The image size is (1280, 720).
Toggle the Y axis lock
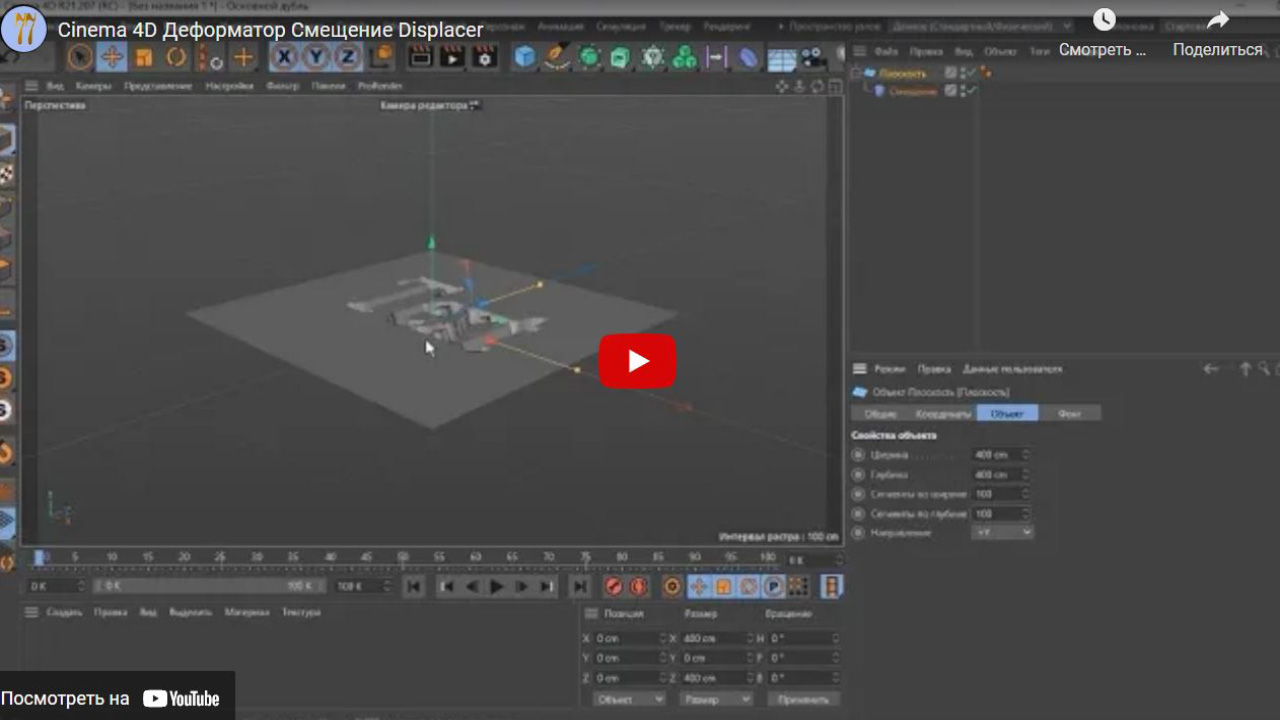coord(316,57)
